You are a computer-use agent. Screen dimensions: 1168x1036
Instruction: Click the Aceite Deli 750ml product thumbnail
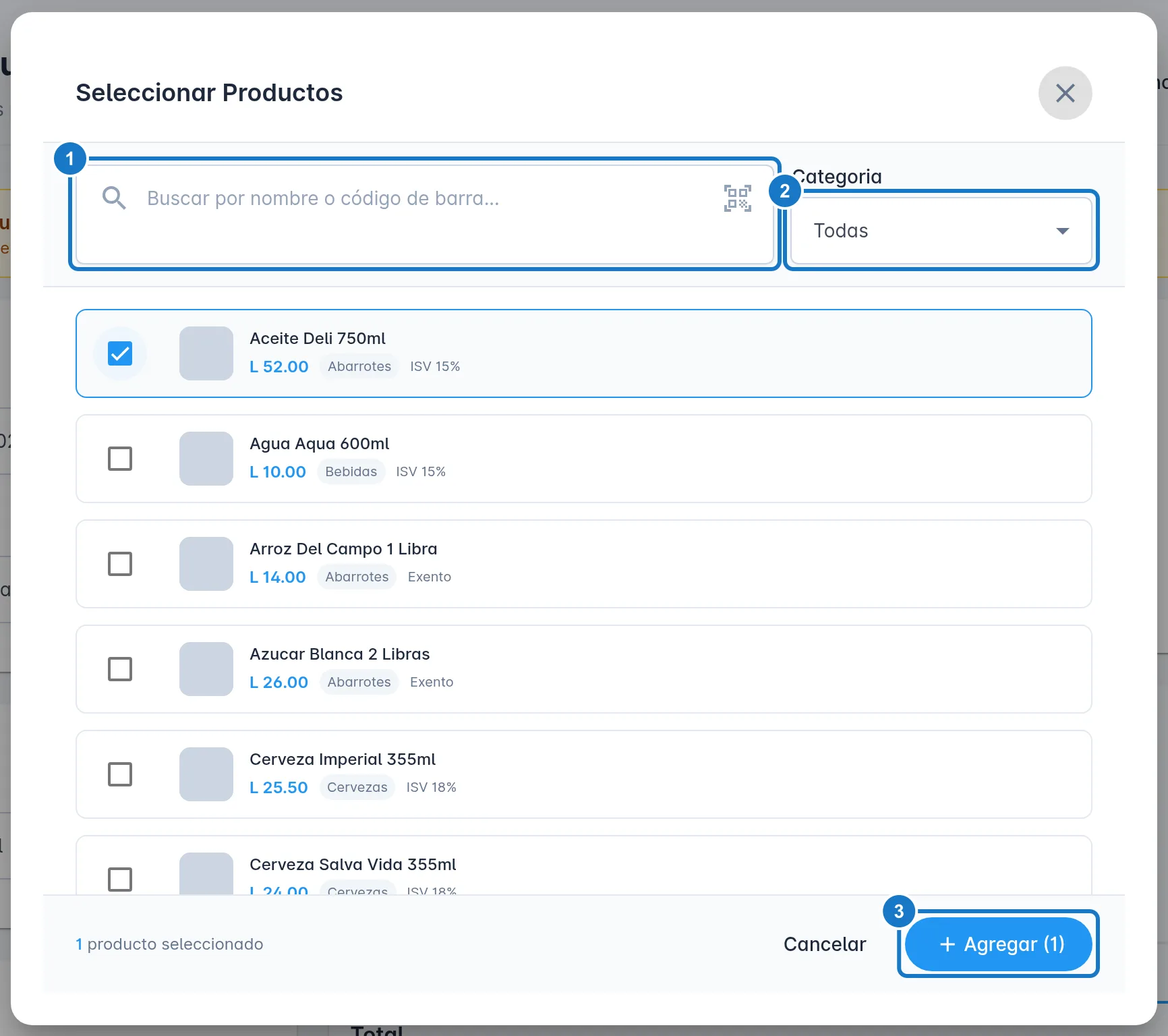click(206, 353)
